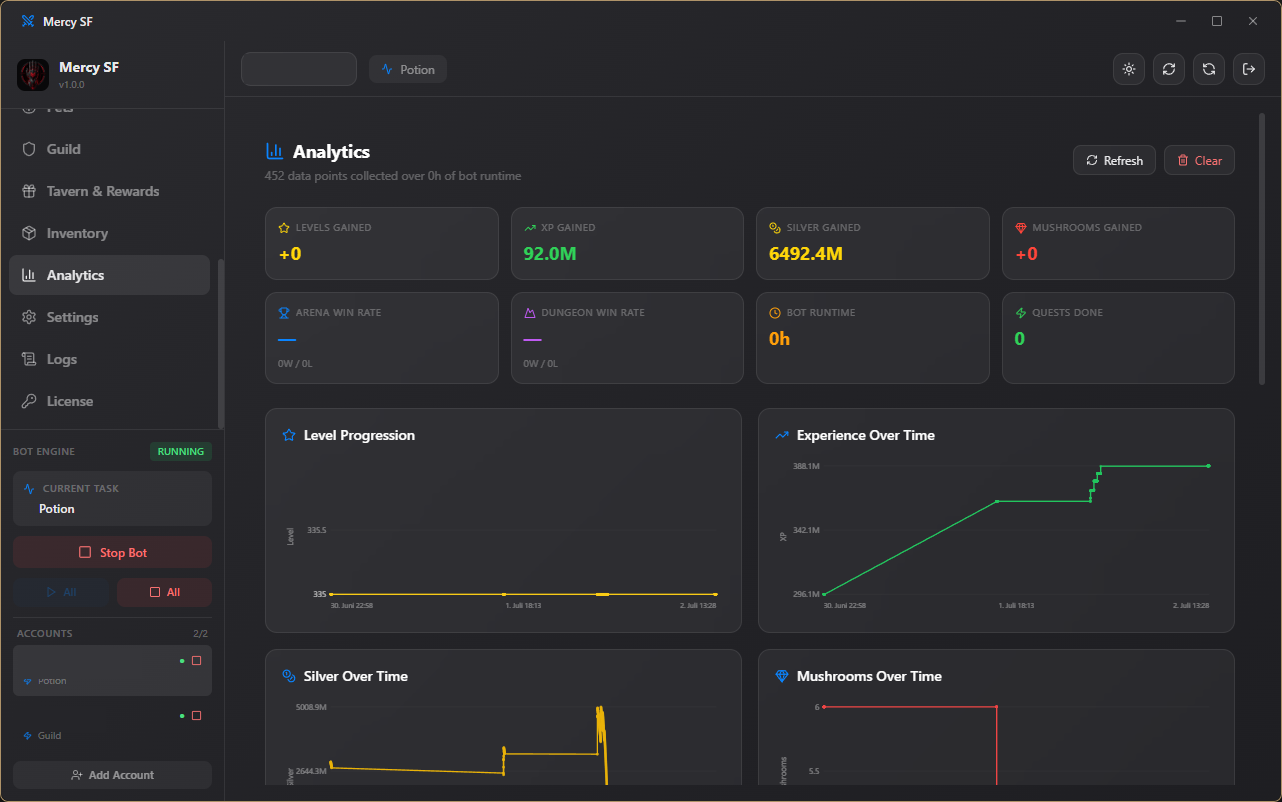The width and height of the screenshot is (1282, 802).
Task: Click the Refresh analytics button
Action: tap(1115, 160)
